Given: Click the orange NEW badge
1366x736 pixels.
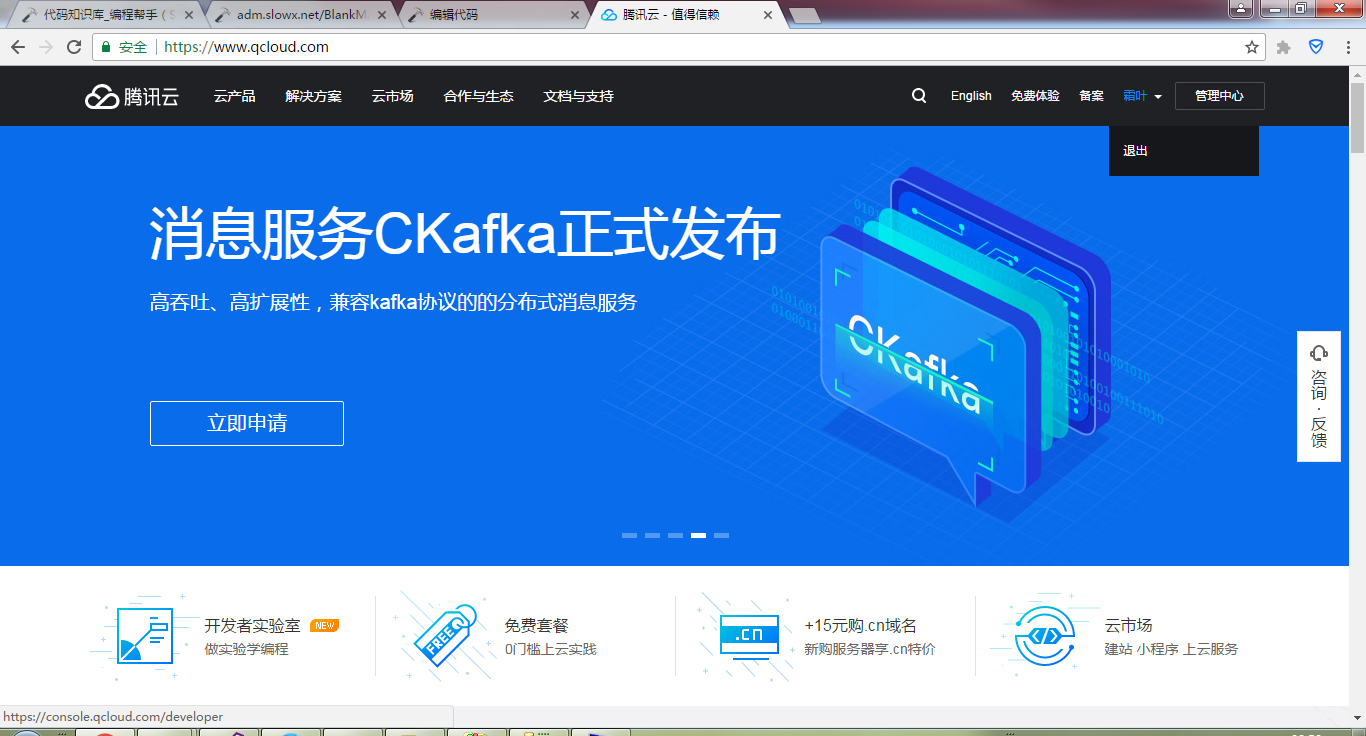Looking at the screenshot, I should pyautogui.click(x=324, y=626).
